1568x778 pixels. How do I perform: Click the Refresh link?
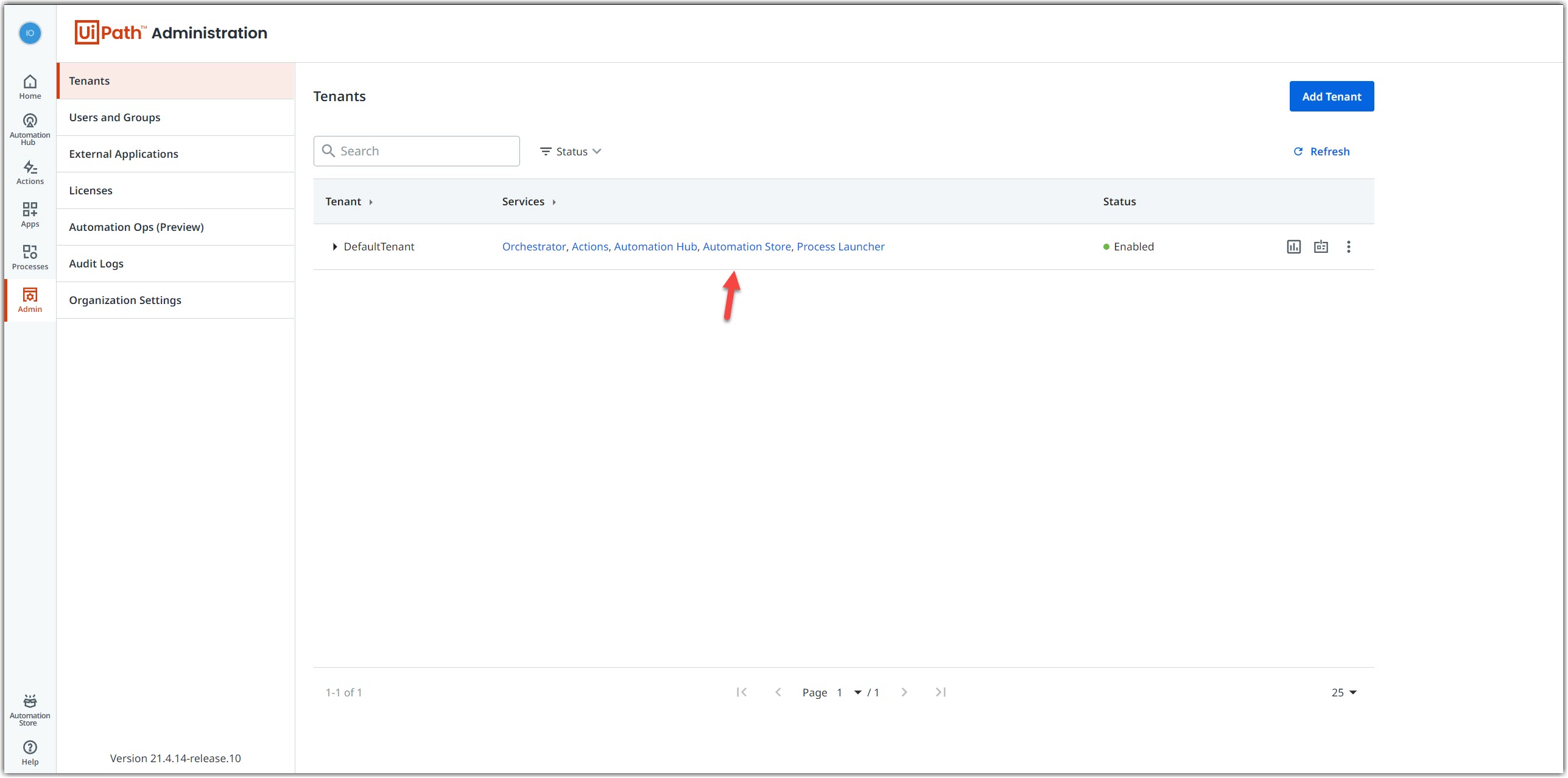[x=1322, y=151]
